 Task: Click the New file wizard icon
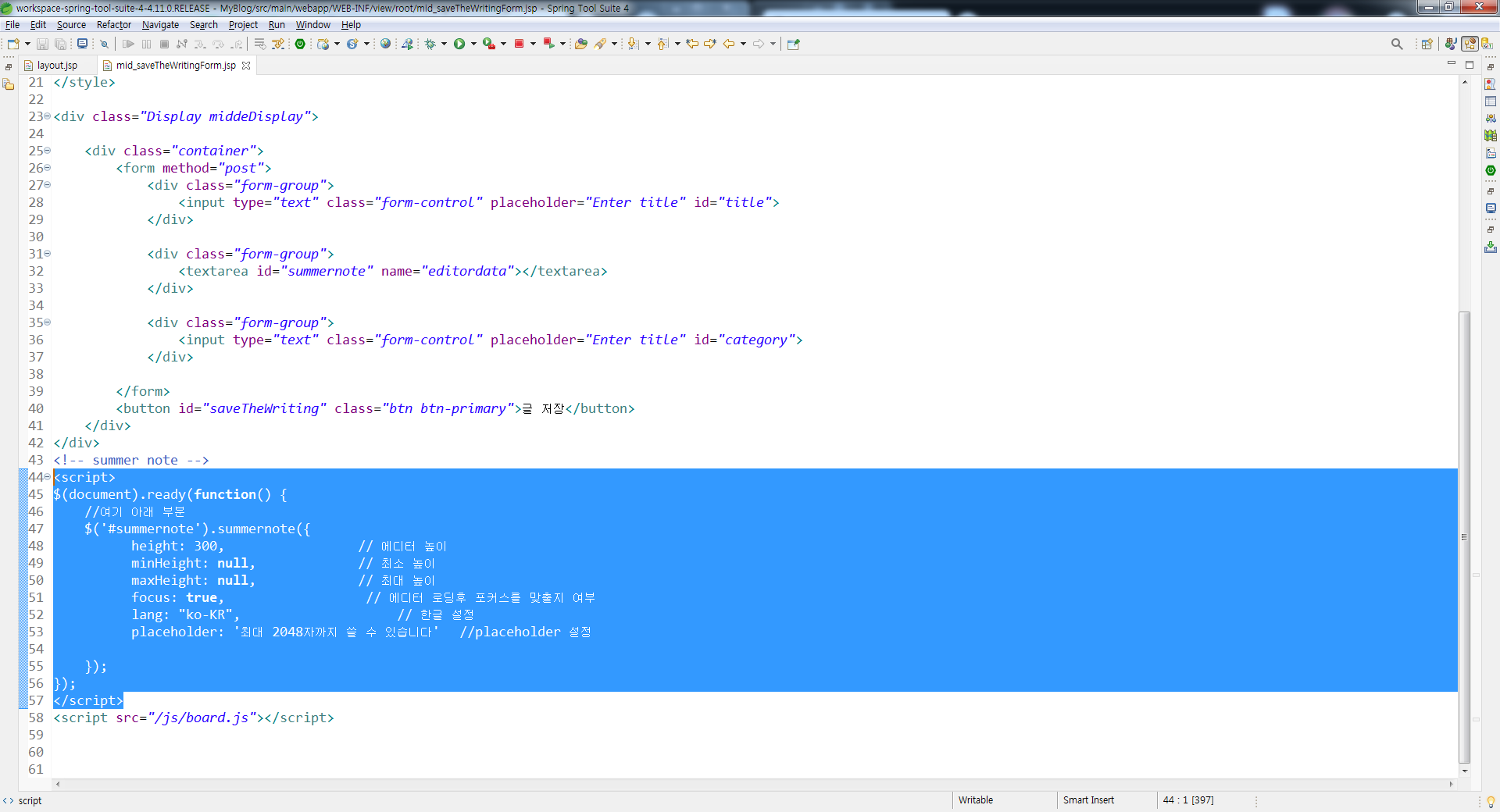coord(13,44)
